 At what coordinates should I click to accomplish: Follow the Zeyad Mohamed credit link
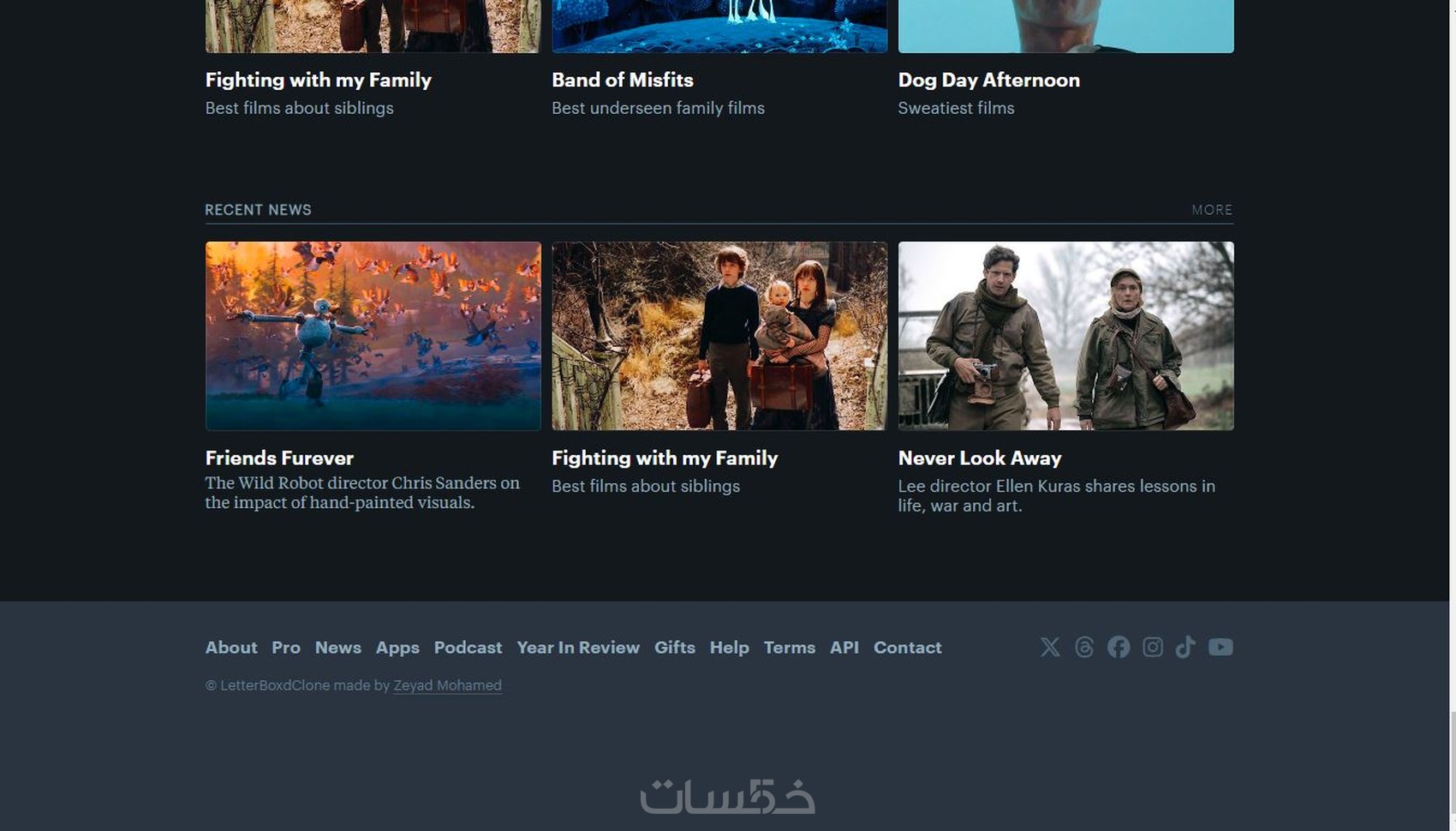click(448, 685)
